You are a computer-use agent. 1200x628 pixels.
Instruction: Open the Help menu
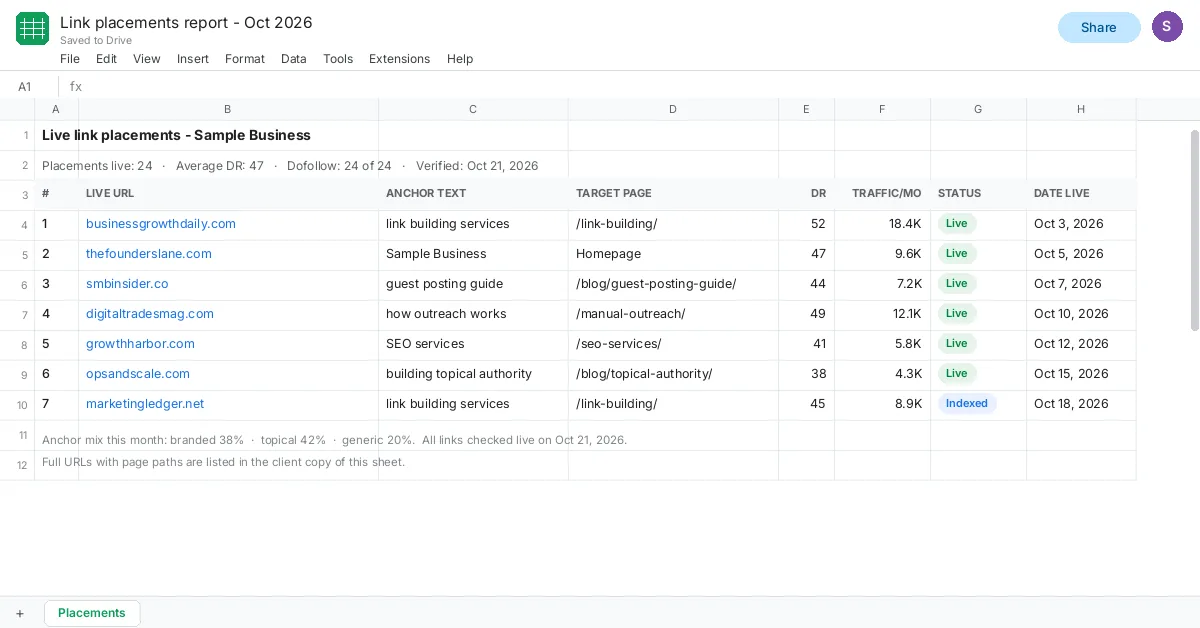(460, 59)
